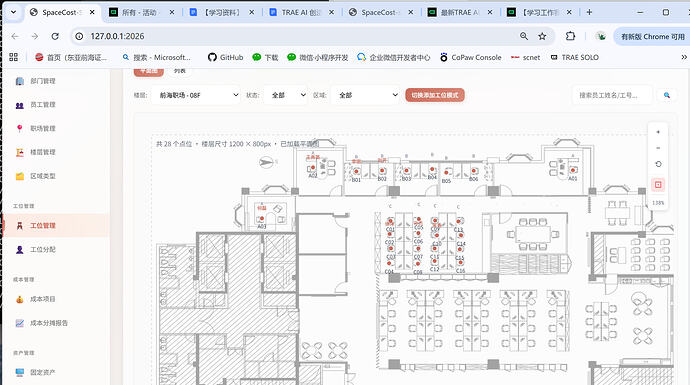The image size is (690, 385).
Task: Select seat marker A03 on floor plan
Action: pos(261,219)
